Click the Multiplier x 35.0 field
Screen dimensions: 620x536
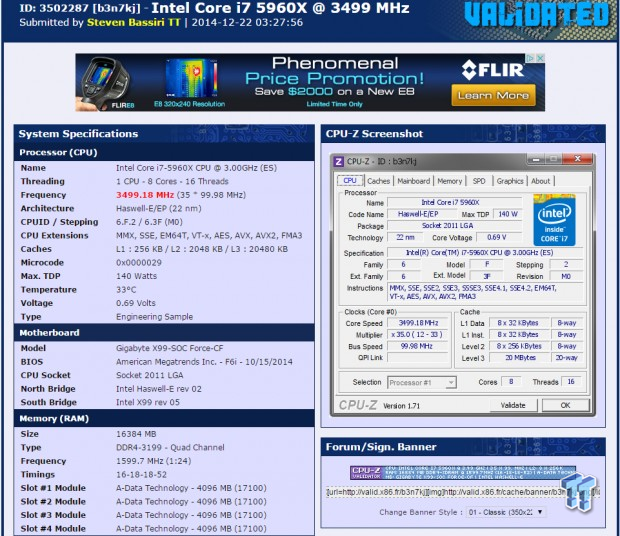coord(418,334)
